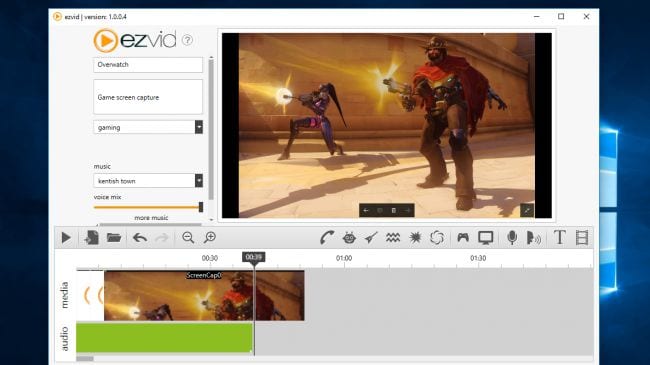
Task: Expand the kentish town music dropdown
Action: [x=199, y=180]
